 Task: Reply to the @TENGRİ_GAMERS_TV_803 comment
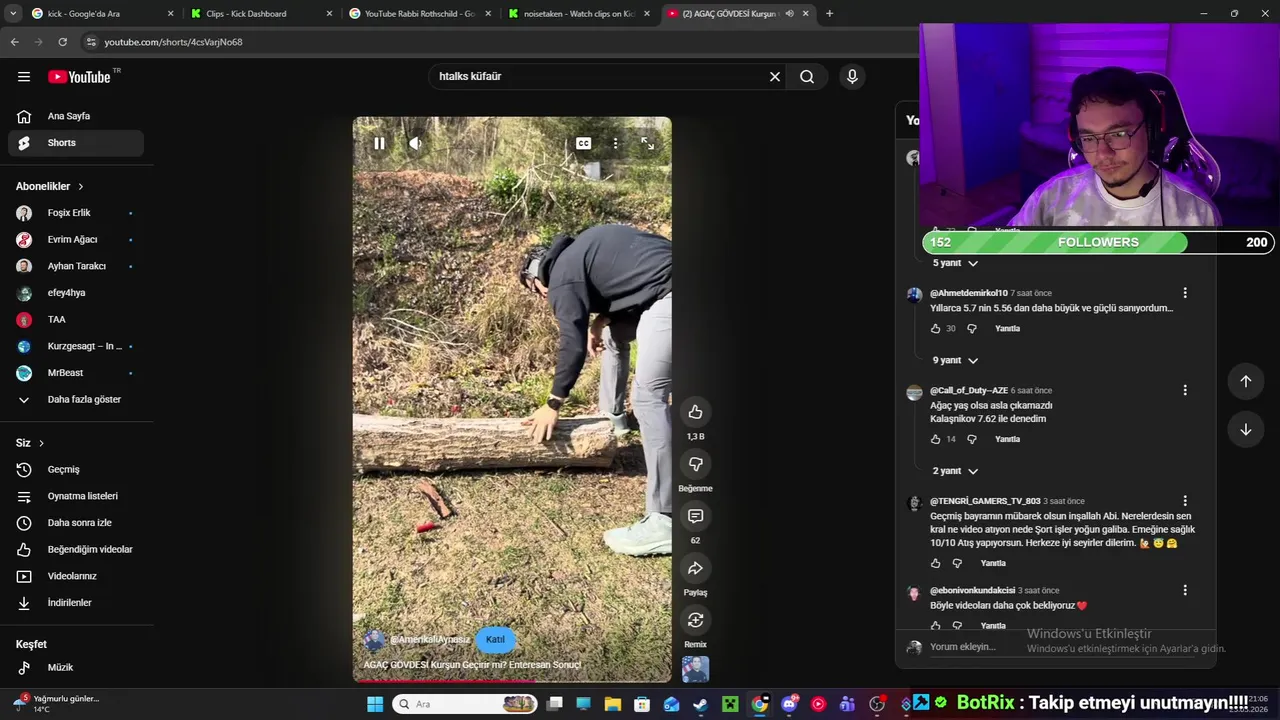[x=993, y=563]
